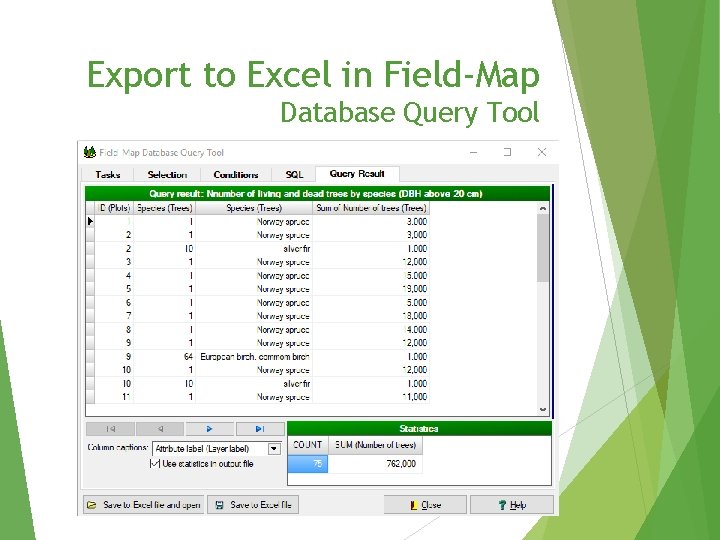Open the SQL tab
720x540 pixels.
pyautogui.click(x=294, y=174)
